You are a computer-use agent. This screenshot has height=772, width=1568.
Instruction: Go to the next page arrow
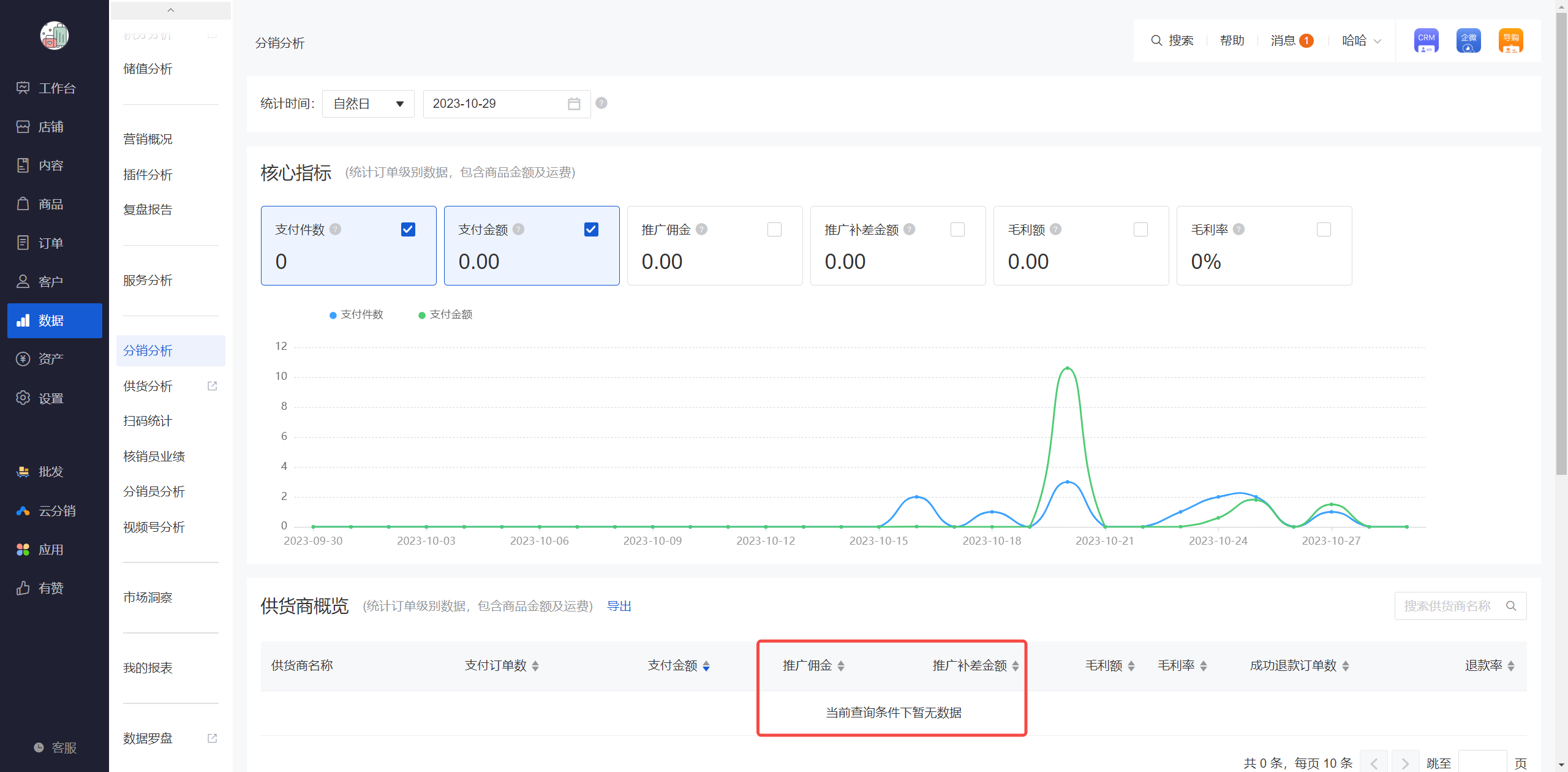tap(1405, 763)
